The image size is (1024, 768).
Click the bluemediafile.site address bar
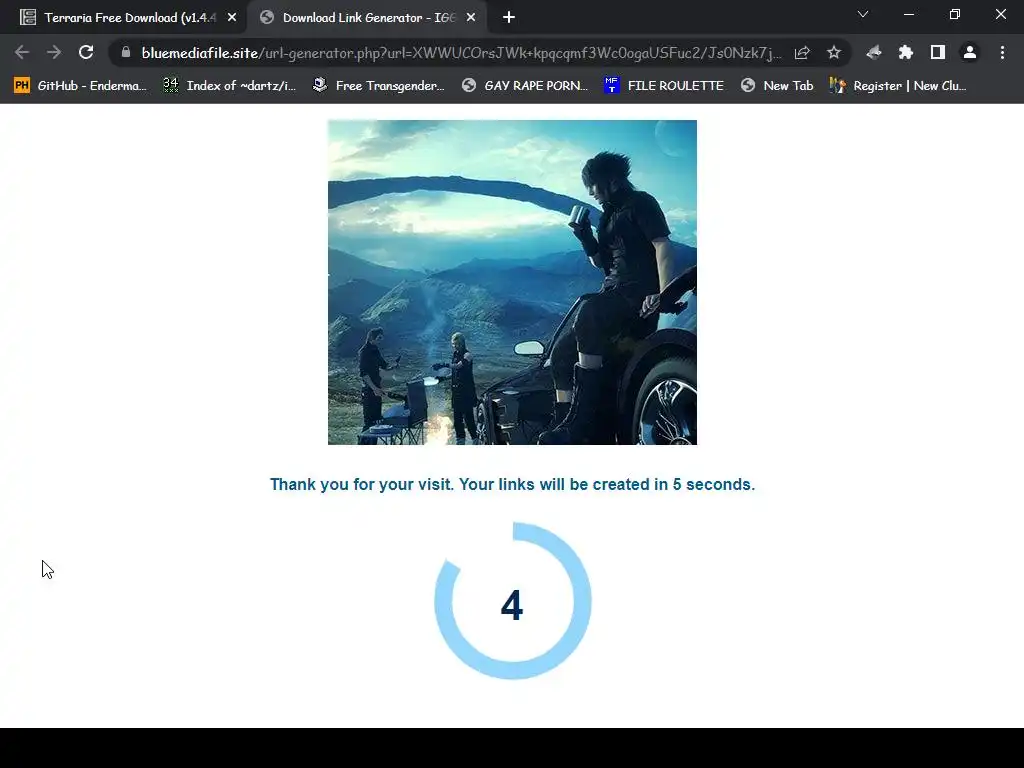(460, 53)
